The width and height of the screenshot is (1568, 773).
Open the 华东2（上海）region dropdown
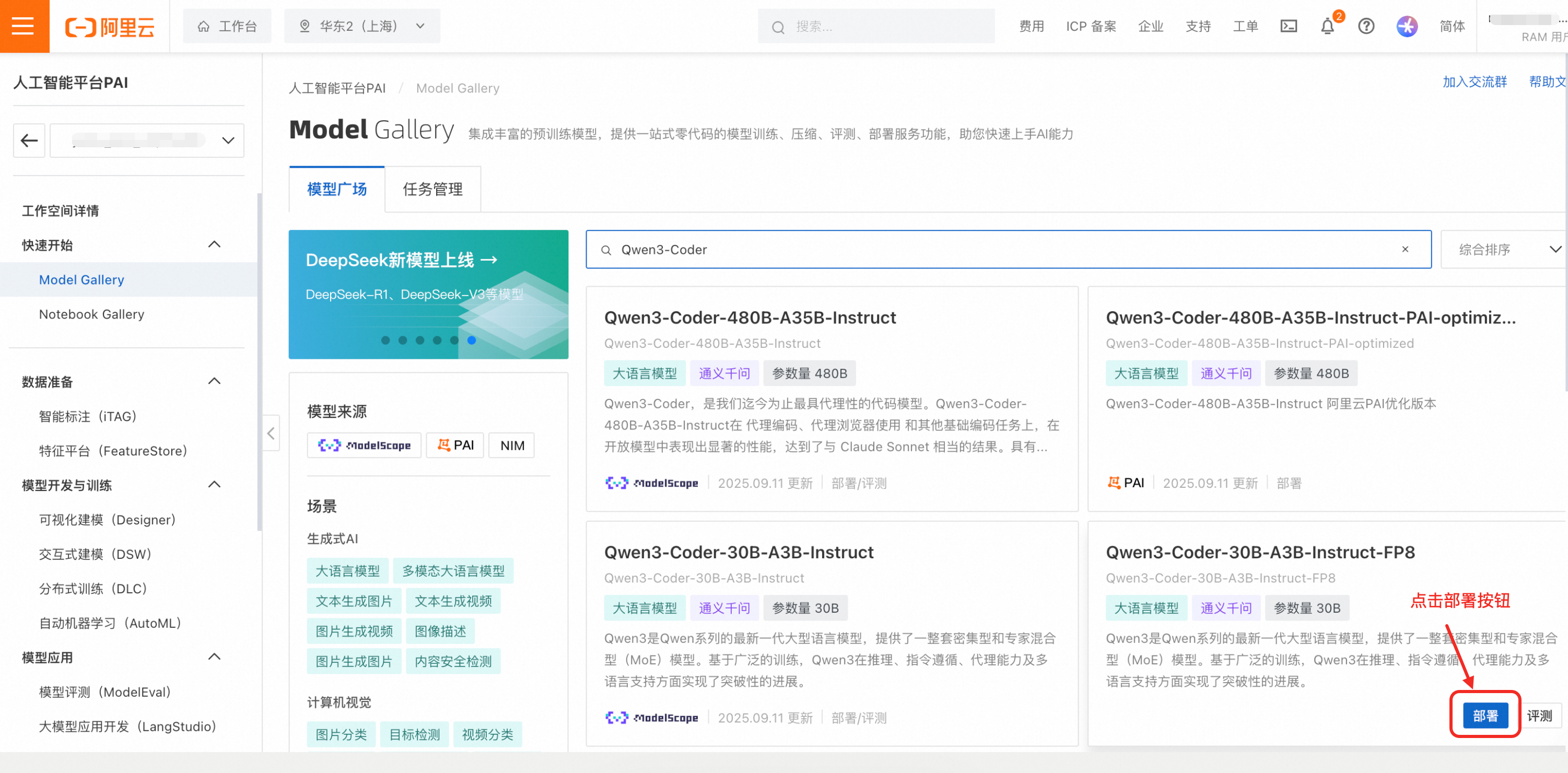tap(361, 26)
